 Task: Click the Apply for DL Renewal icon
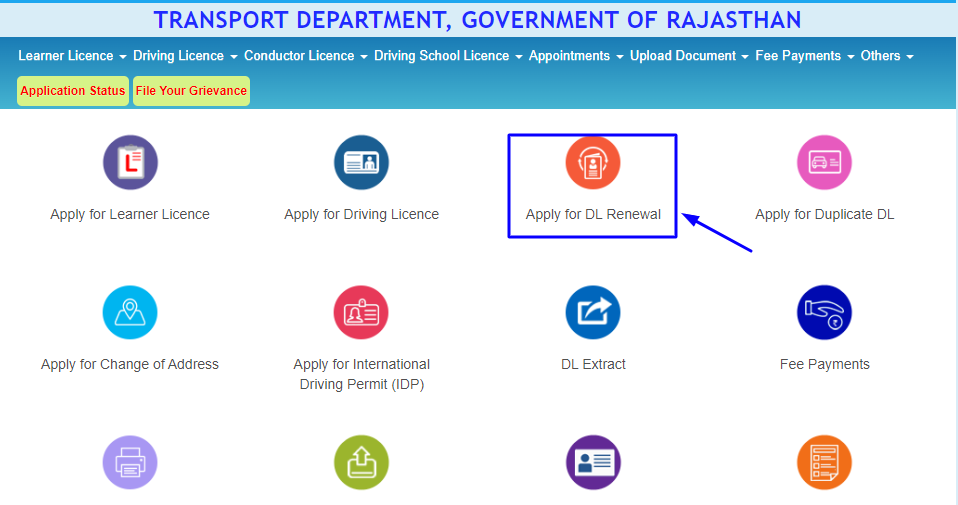coord(593,162)
